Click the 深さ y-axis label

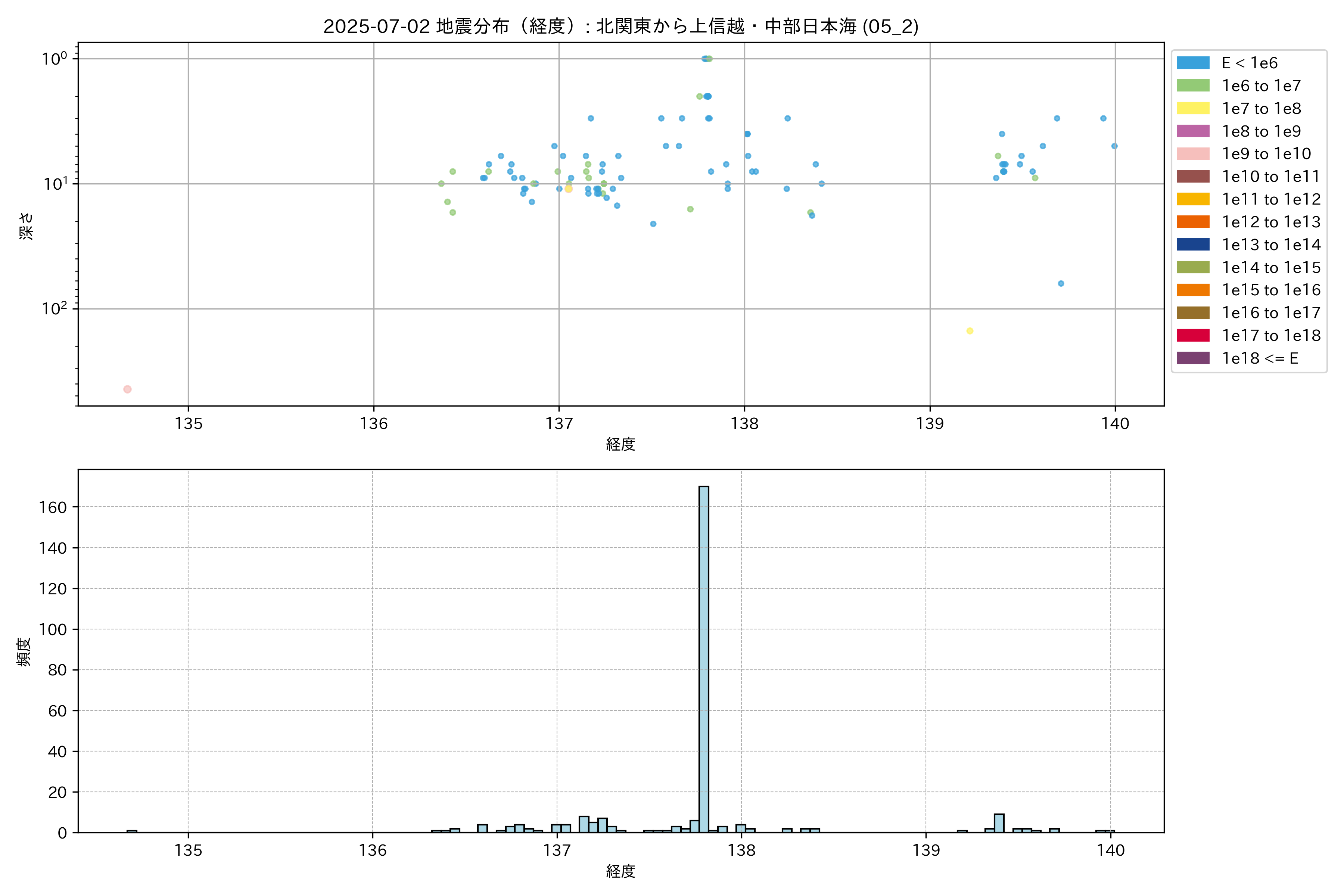pyautogui.click(x=26, y=226)
